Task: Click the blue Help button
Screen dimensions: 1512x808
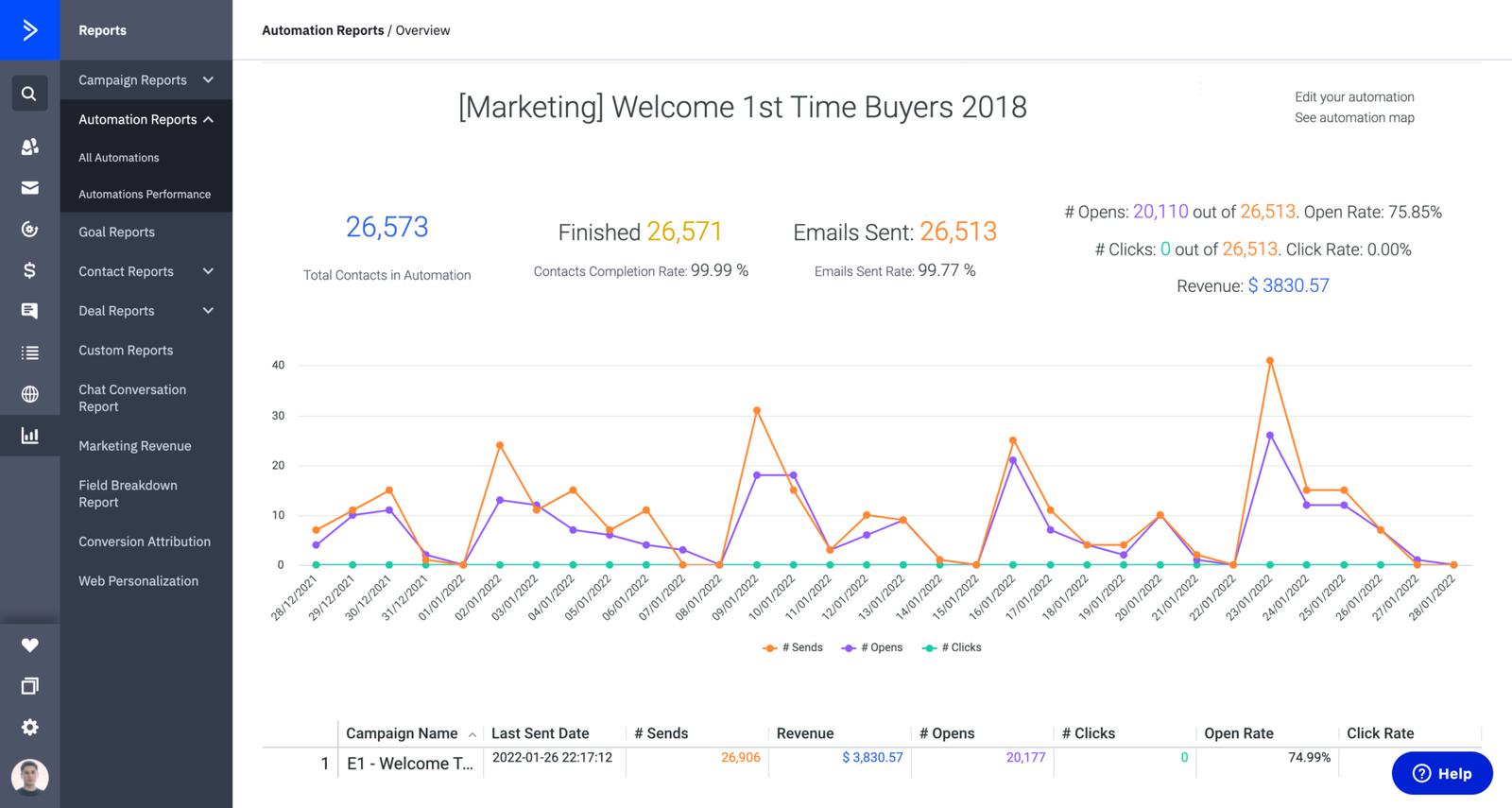Action: tap(1441, 773)
